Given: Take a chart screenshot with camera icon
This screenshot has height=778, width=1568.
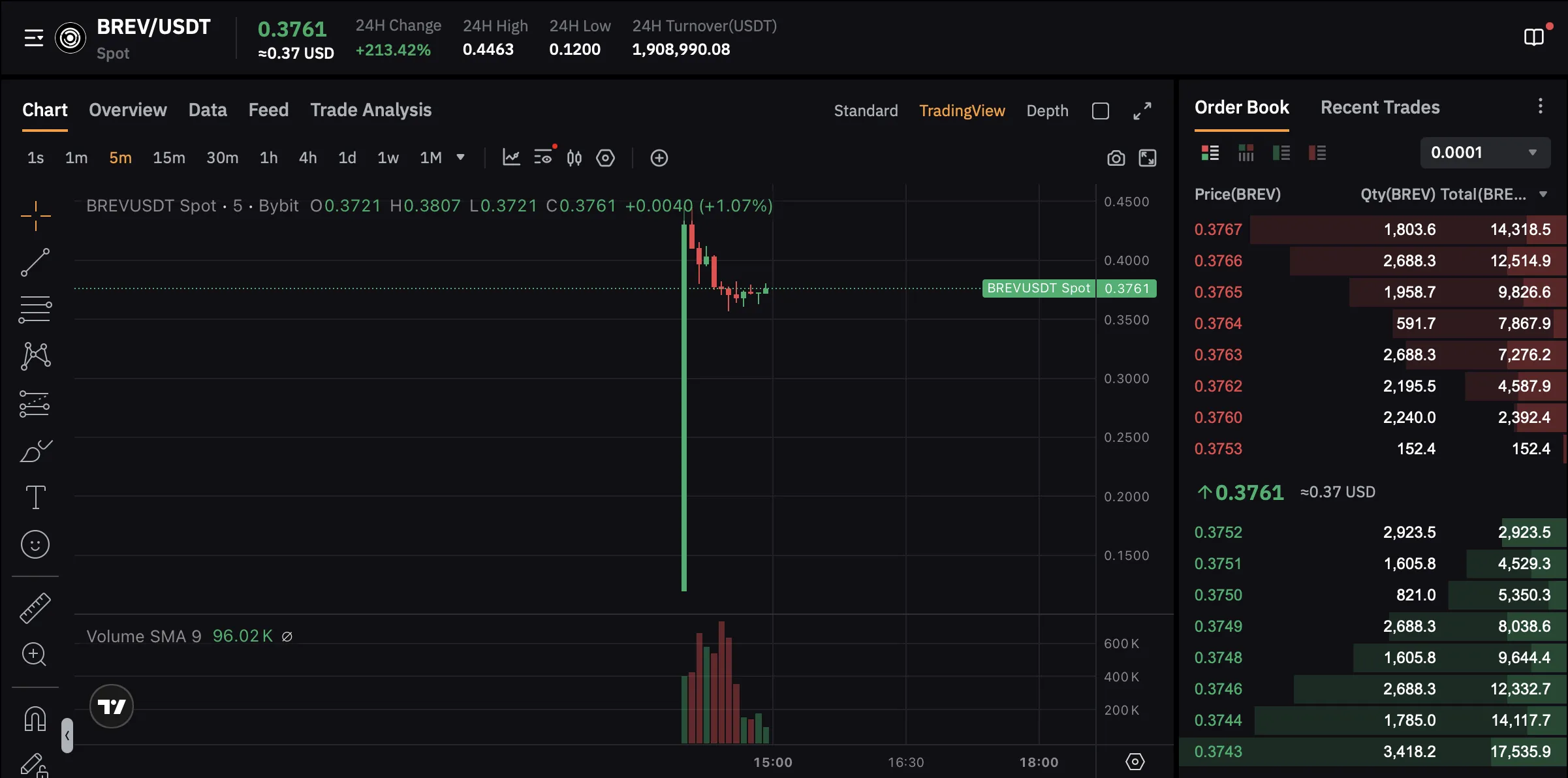Looking at the screenshot, I should click(1116, 158).
